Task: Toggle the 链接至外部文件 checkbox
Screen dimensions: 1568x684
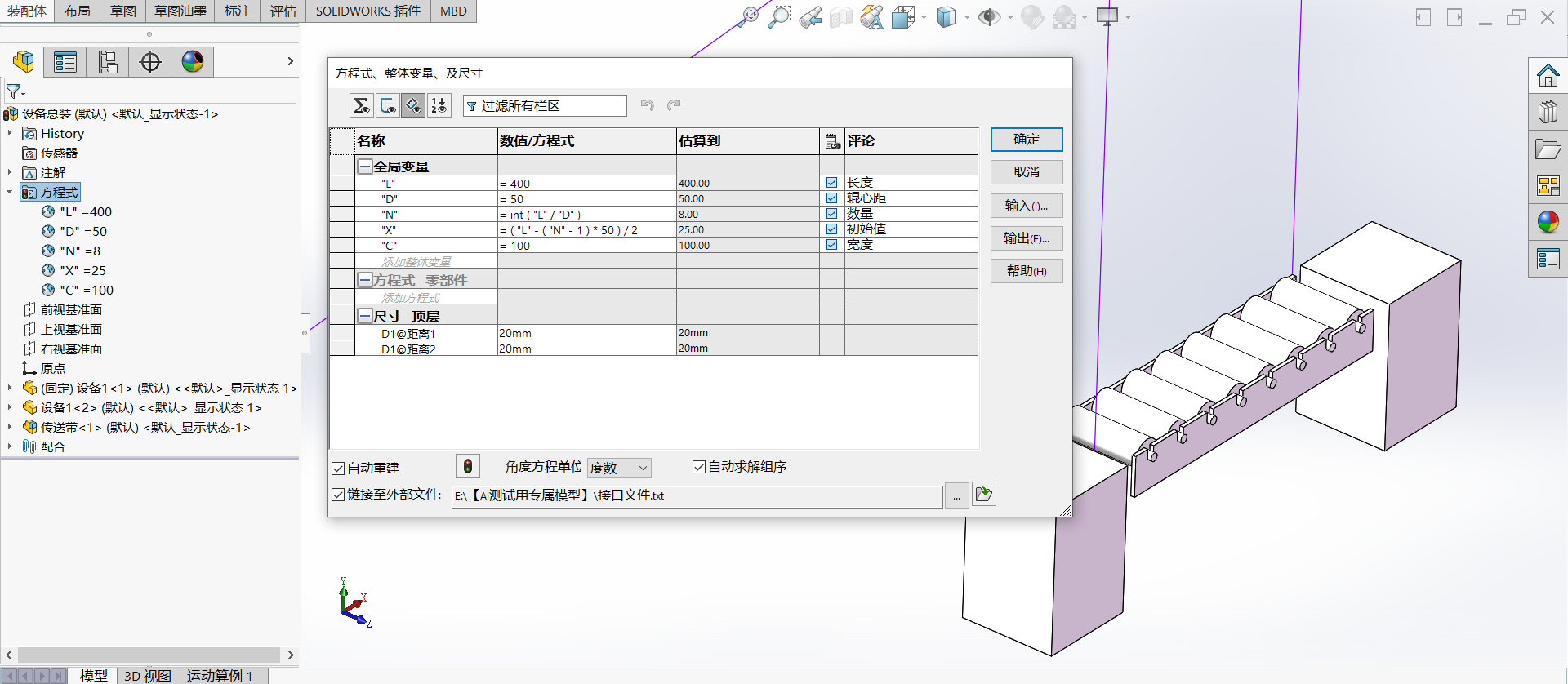Action: (x=338, y=495)
